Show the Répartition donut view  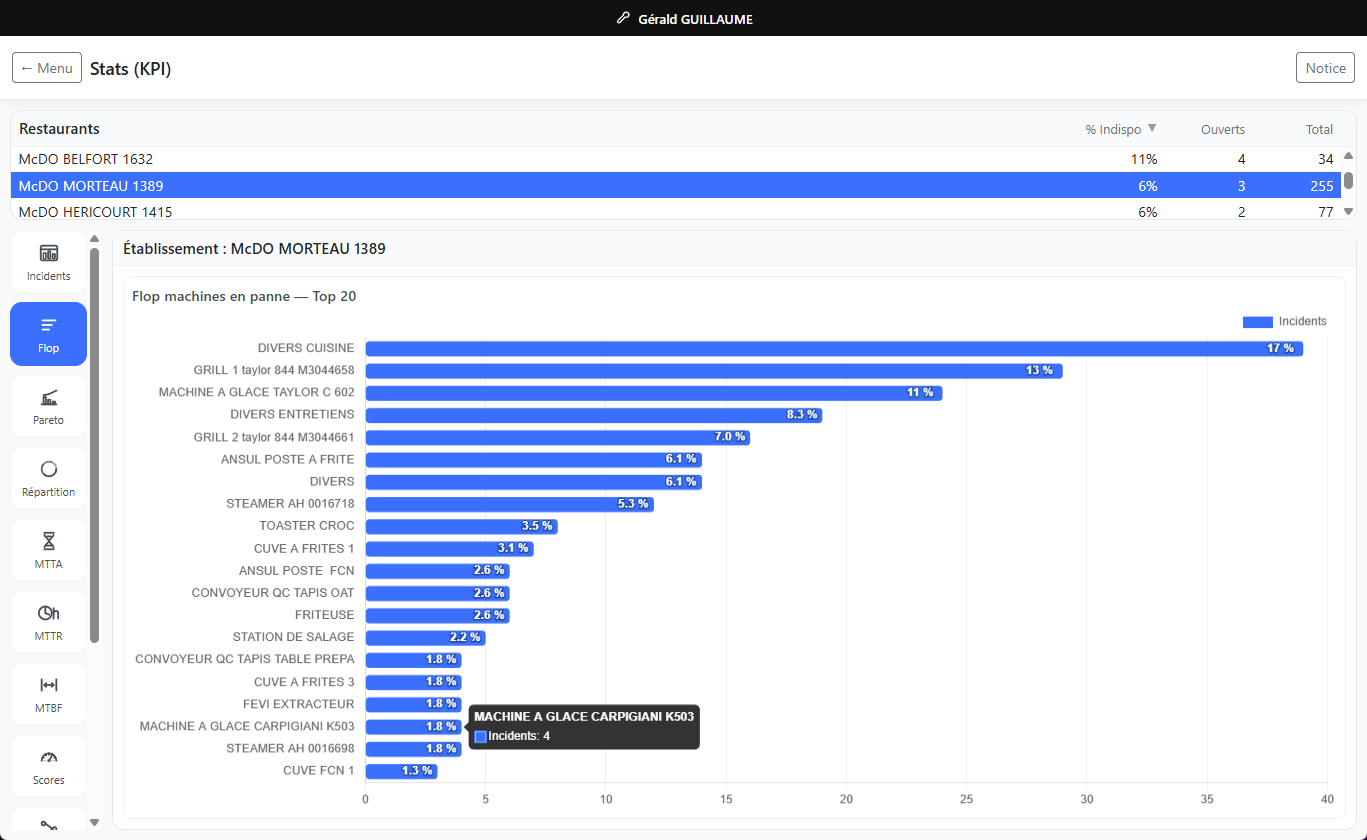point(48,478)
